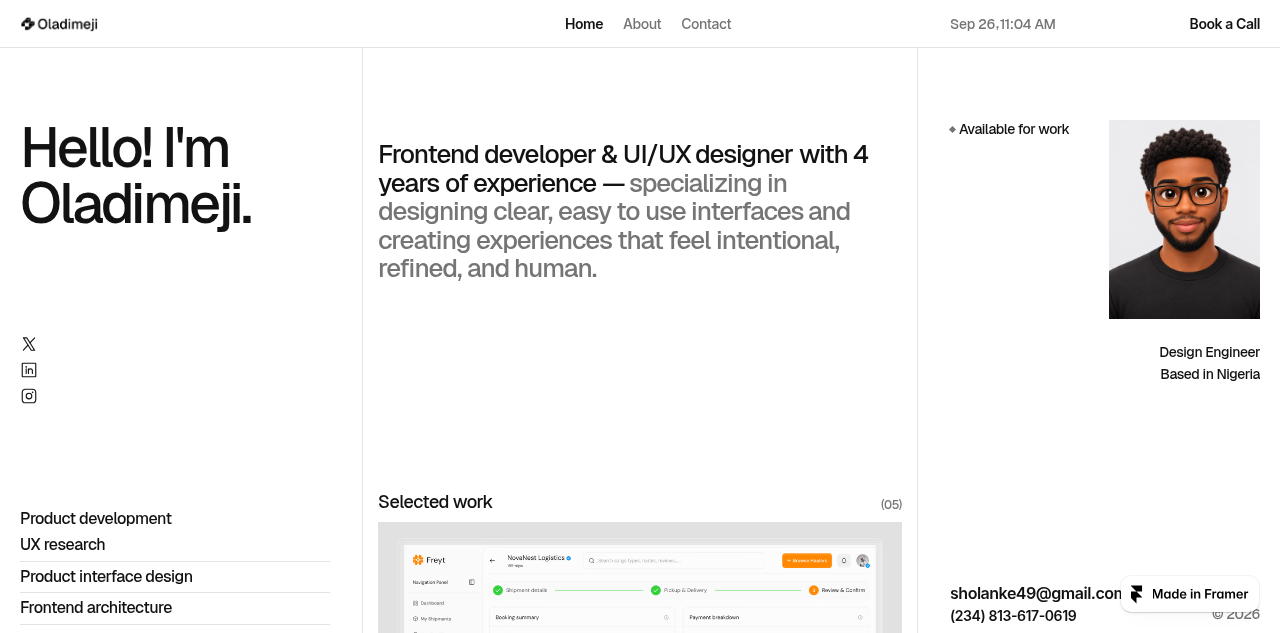
Task: Click the Book a Call link
Action: (x=1224, y=24)
